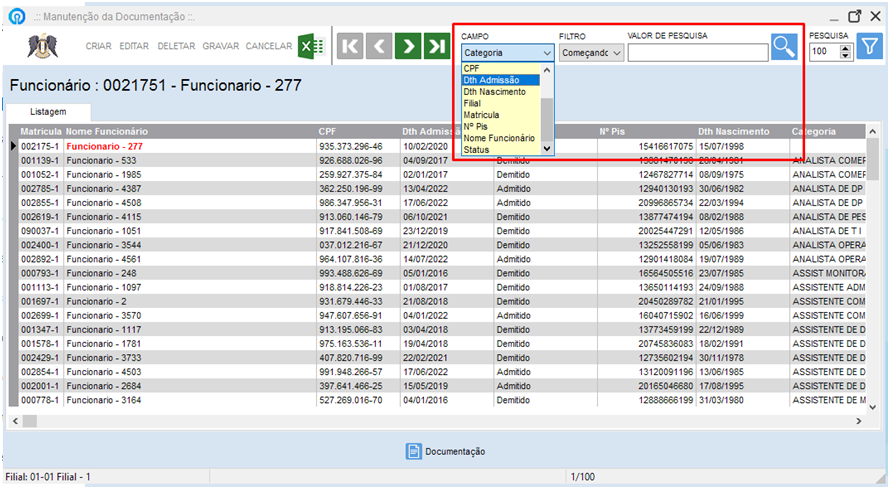Expand the CAMPO Categoria combo box

point(507,53)
